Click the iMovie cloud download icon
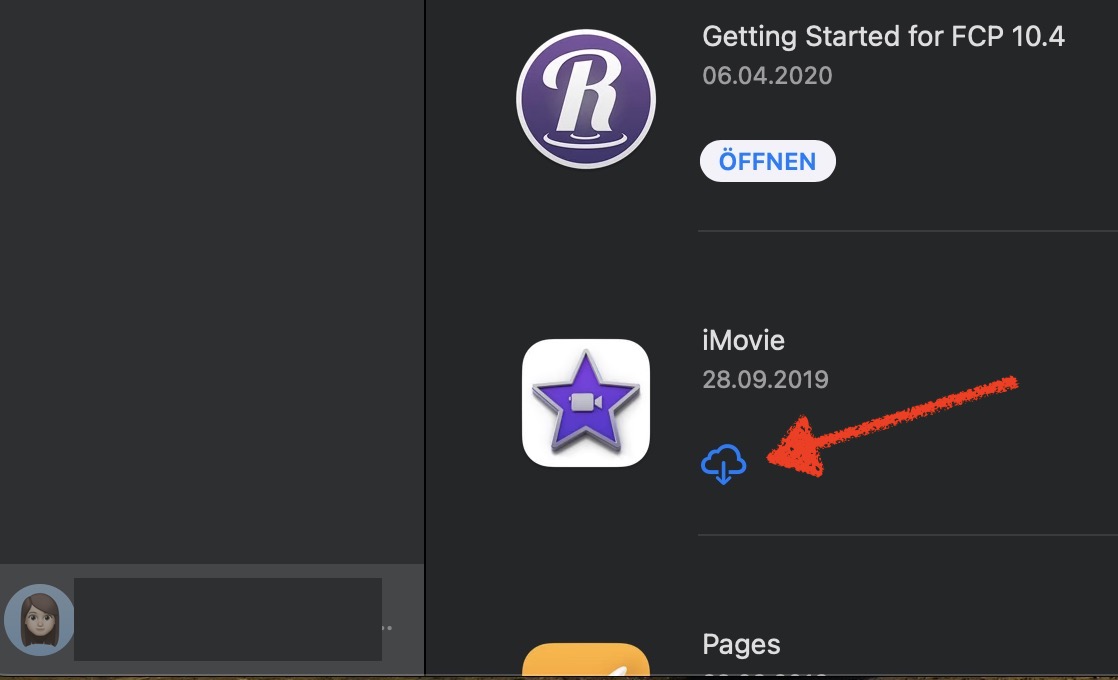The height and width of the screenshot is (680, 1118). pos(724,464)
